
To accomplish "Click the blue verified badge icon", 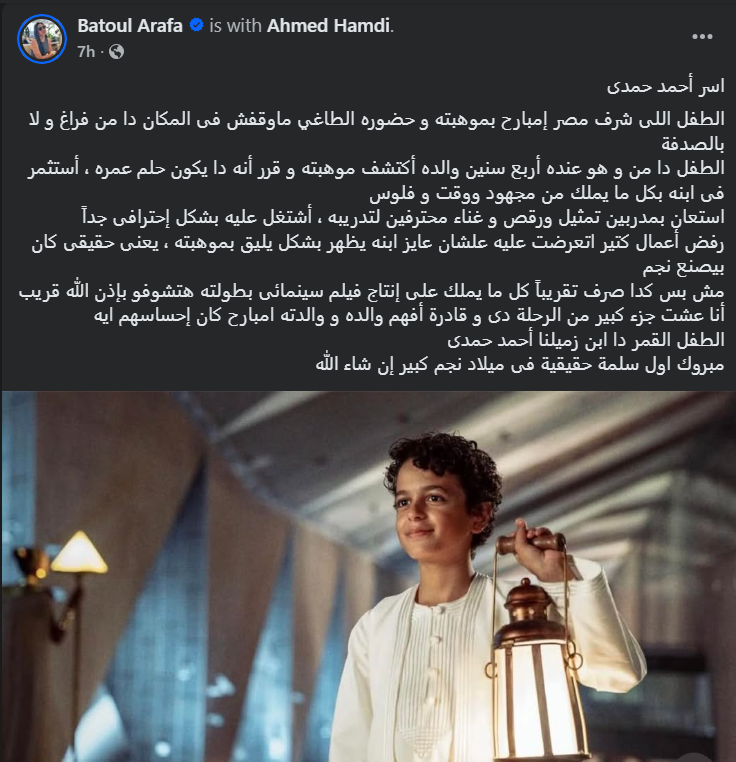I will pyautogui.click(x=196, y=25).
